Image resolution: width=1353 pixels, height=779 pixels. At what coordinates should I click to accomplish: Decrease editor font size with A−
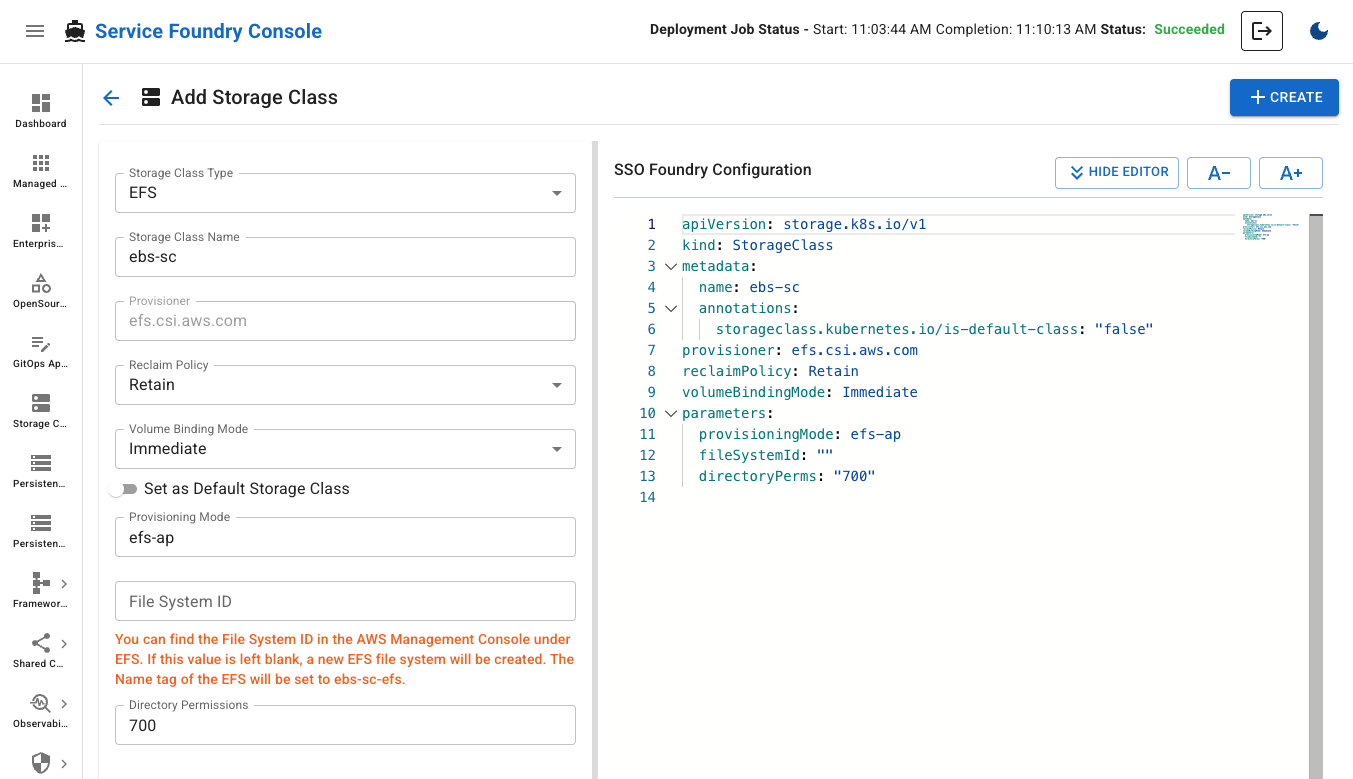tap(1218, 173)
